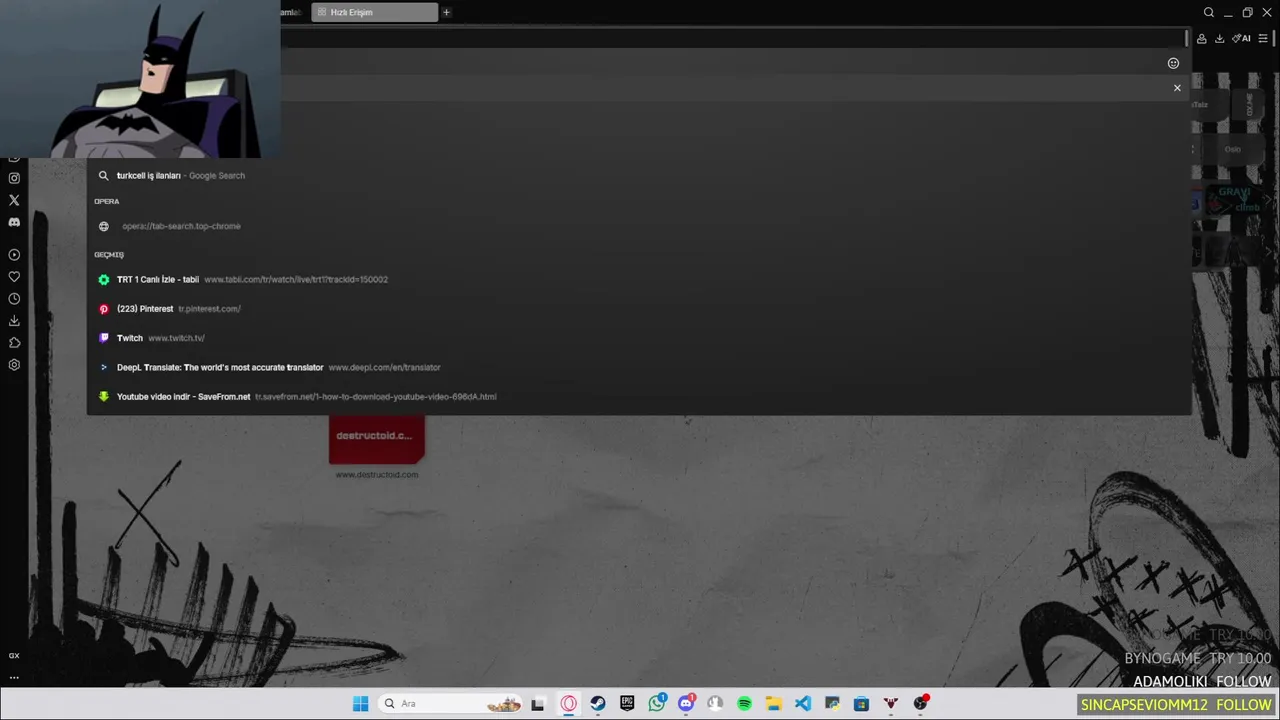The image size is (1280, 720).
Task: Open Instagram from the Opera sidebar
Action: 14,178
